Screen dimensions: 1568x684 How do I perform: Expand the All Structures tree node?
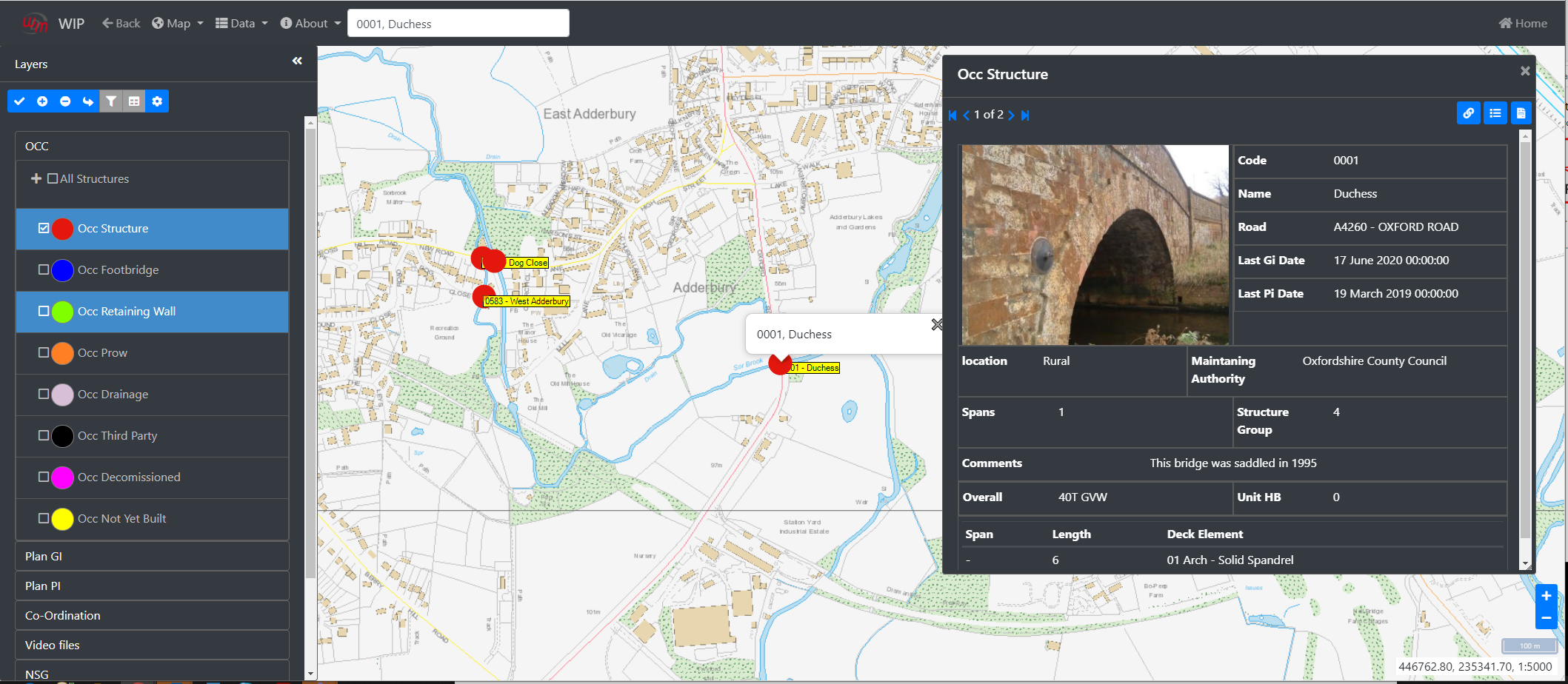point(36,178)
